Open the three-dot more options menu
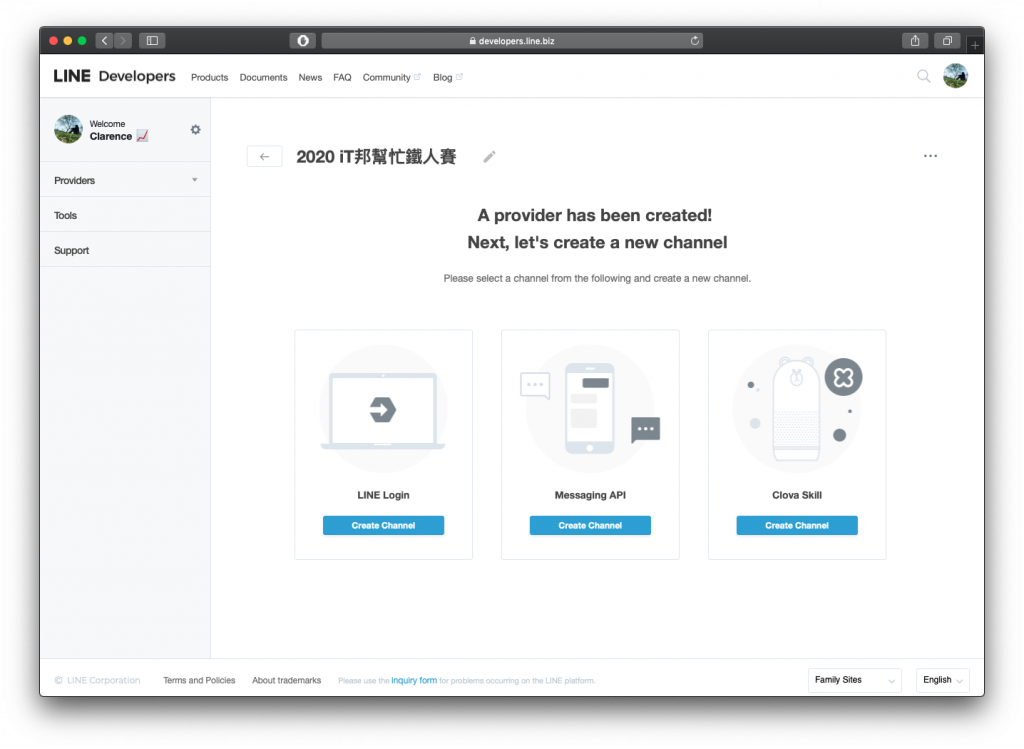The image size is (1024, 749). [930, 156]
